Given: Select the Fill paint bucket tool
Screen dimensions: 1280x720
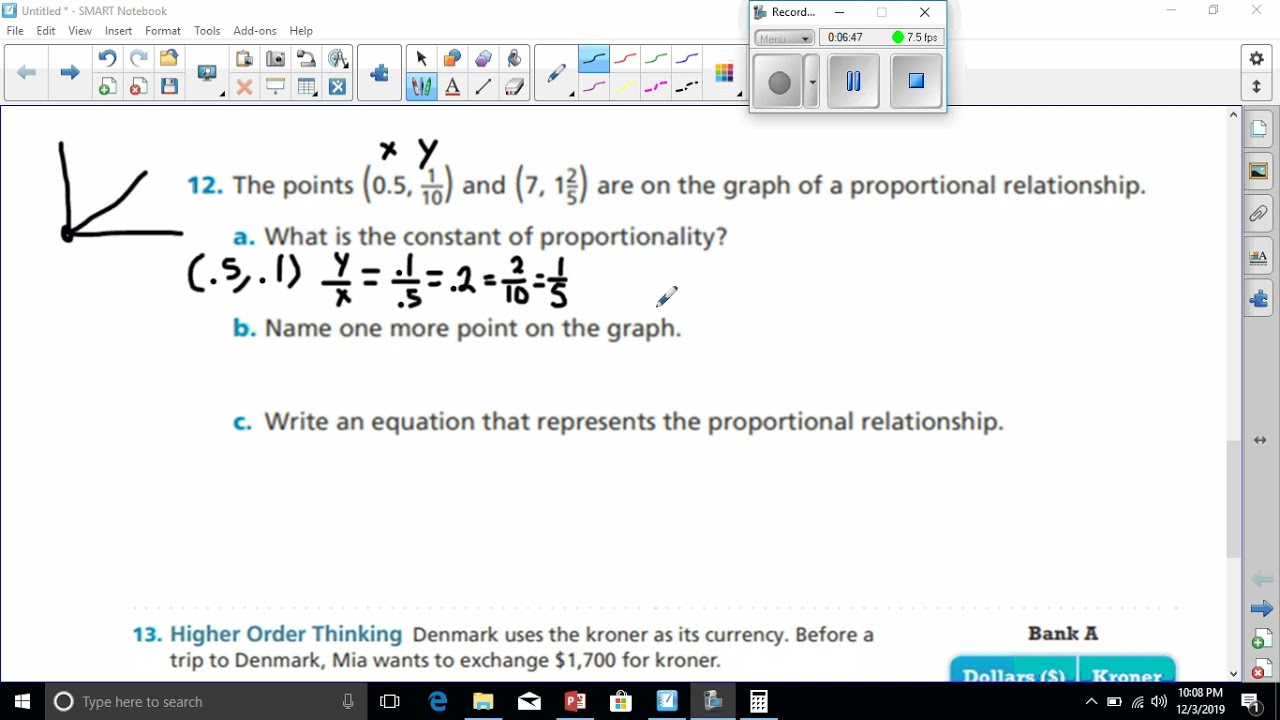Looking at the screenshot, I should pyautogui.click(x=514, y=59).
